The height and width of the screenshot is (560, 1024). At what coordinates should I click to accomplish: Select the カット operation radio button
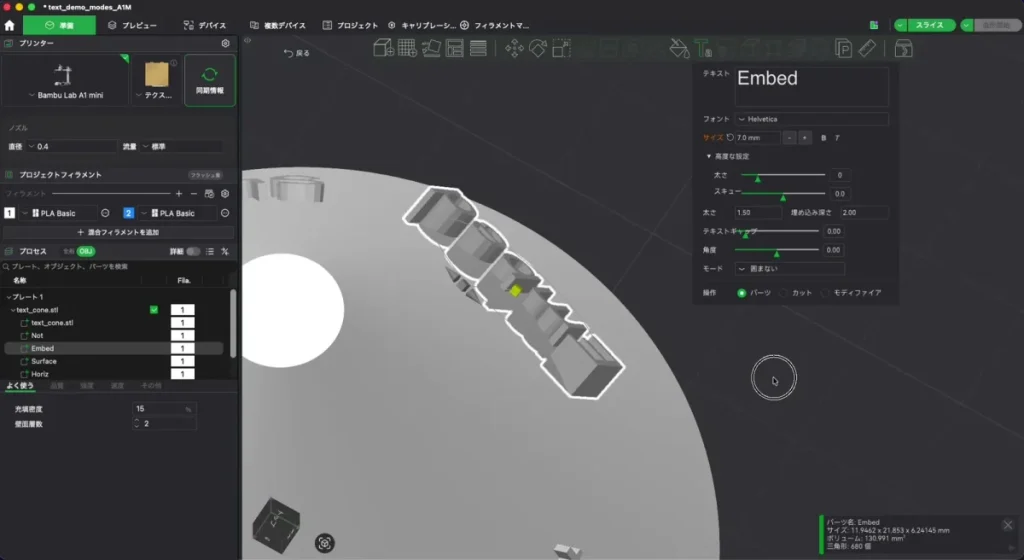point(783,293)
